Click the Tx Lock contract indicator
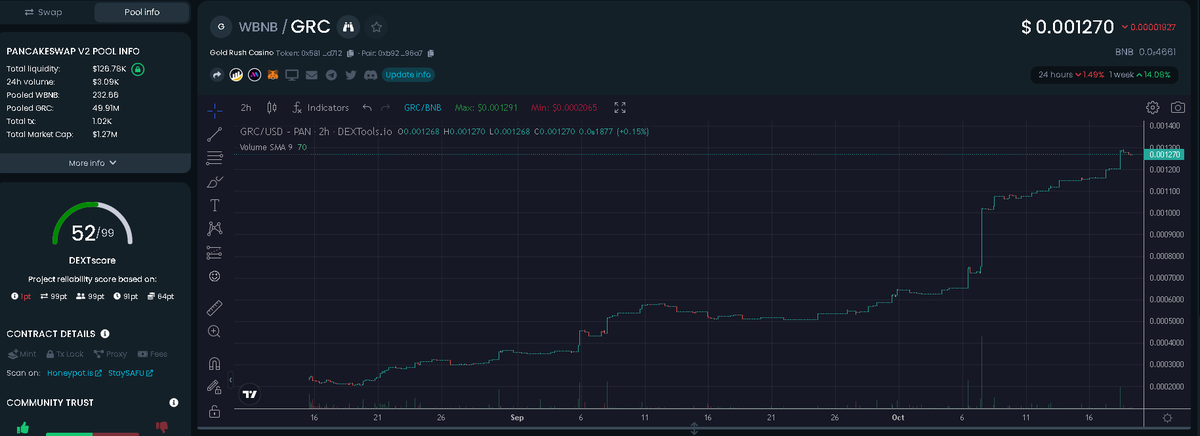Screen dimensions: 1200x436 (64, 353)
